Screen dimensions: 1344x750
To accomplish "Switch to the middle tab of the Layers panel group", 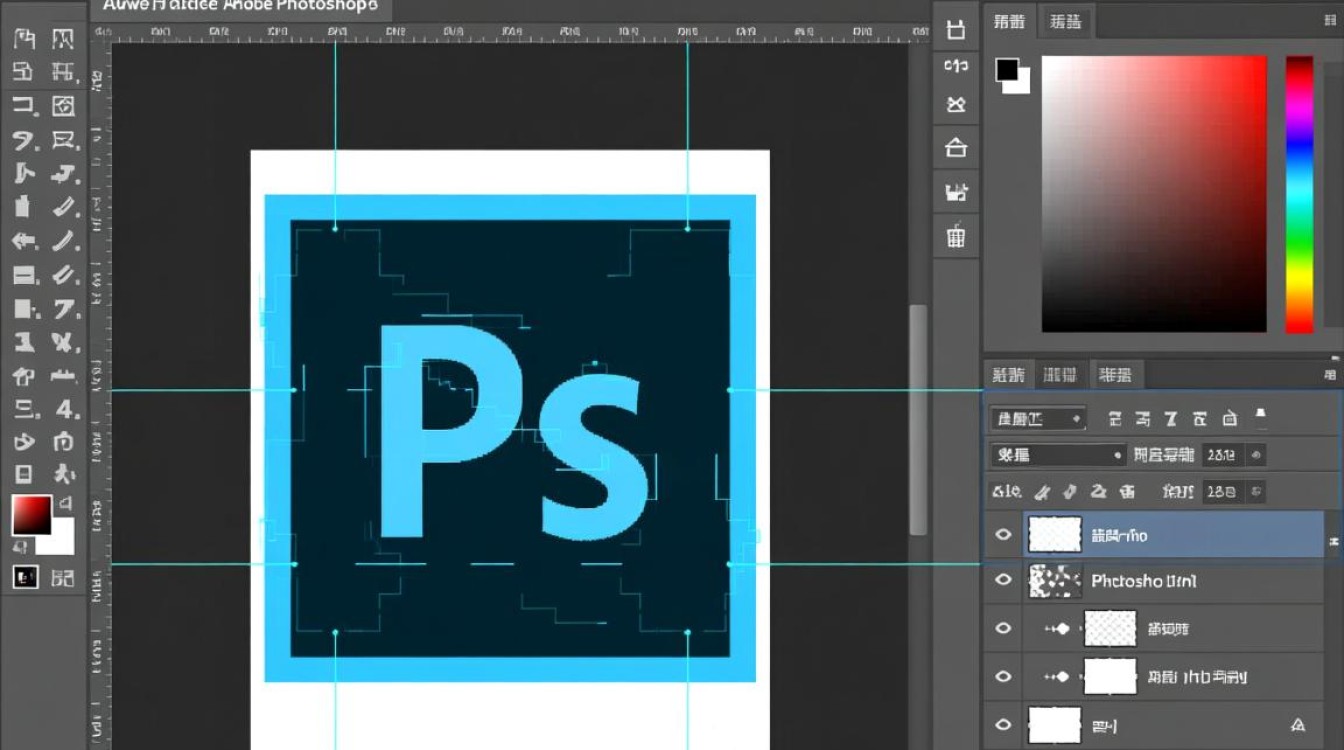I will (x=1060, y=375).
